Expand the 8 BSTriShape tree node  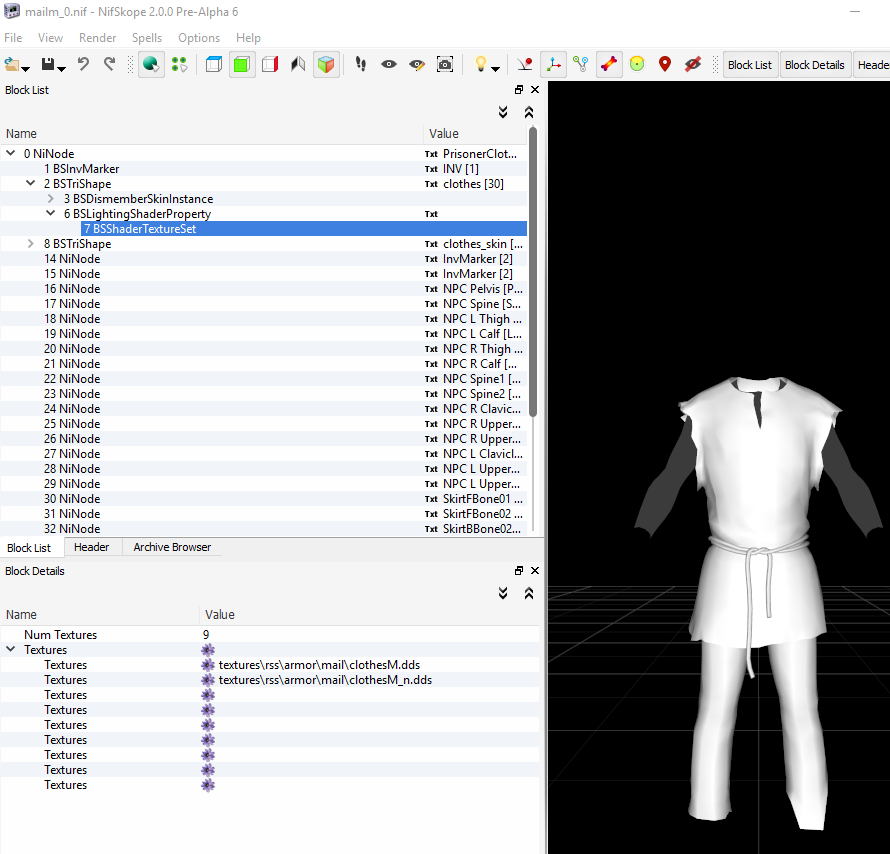[32, 244]
